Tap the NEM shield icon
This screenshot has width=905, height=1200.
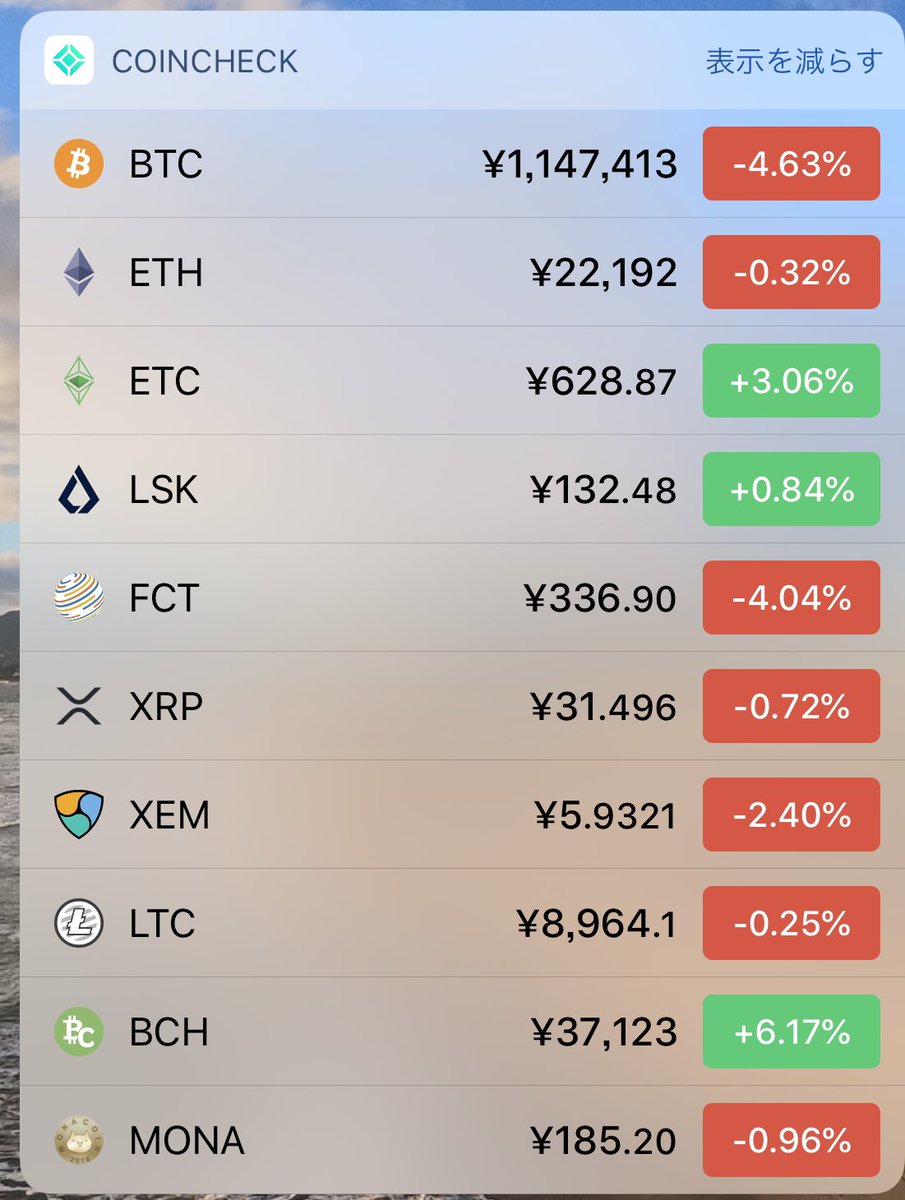[x=78, y=815]
